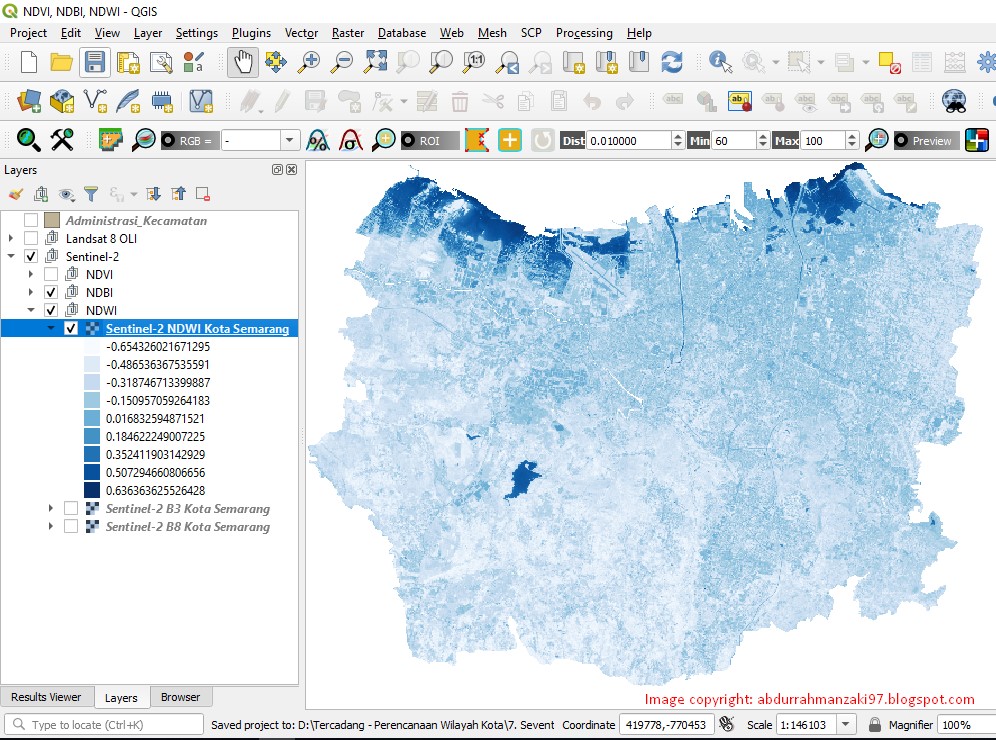Uncheck the NDBI layer visibility checkbox
This screenshot has height=740, width=996.
[51, 291]
